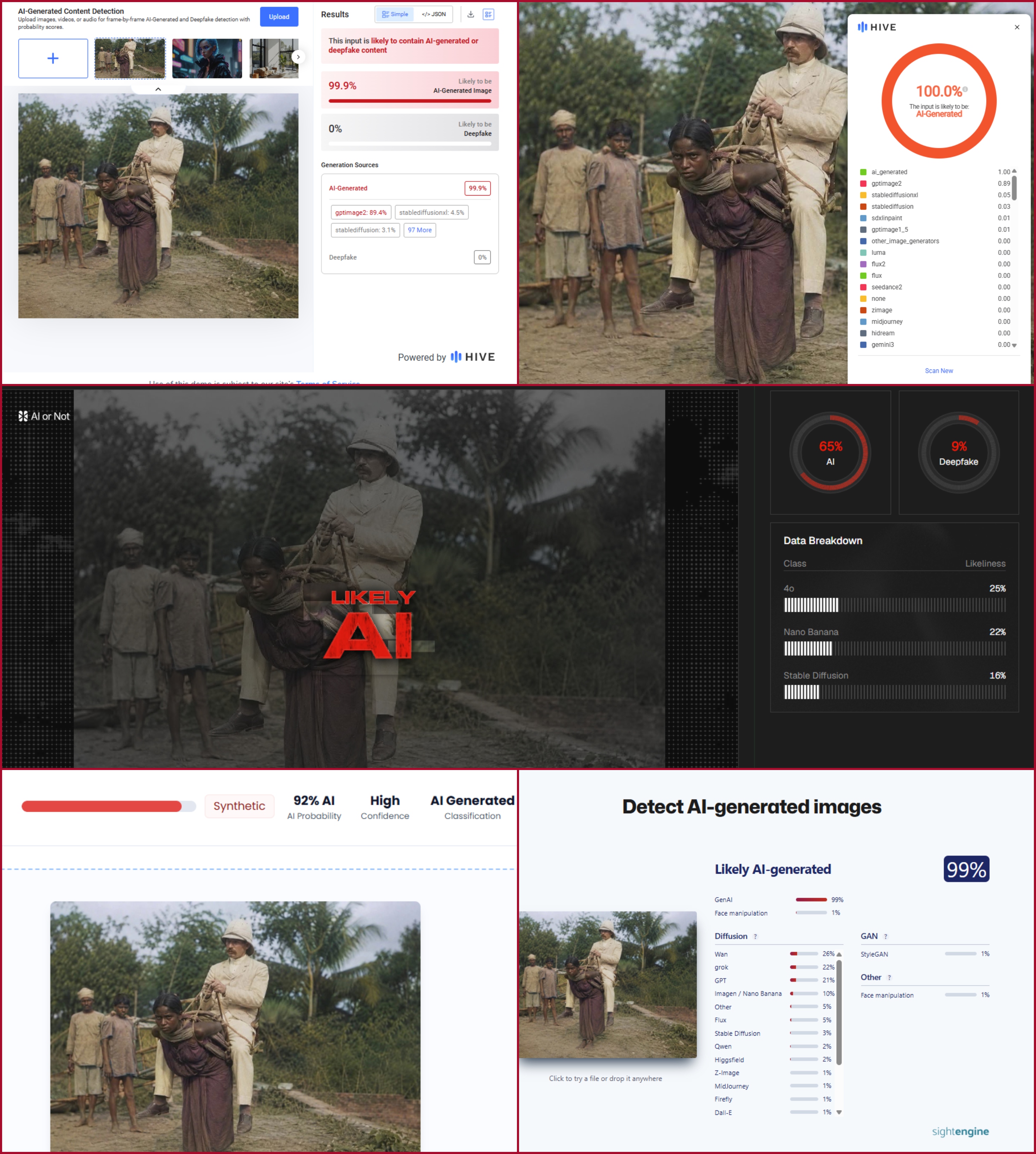Viewport: 1036px width, 1154px height.
Task: Click the 99.9% badge in the AI-Generated row
Action: click(x=478, y=188)
